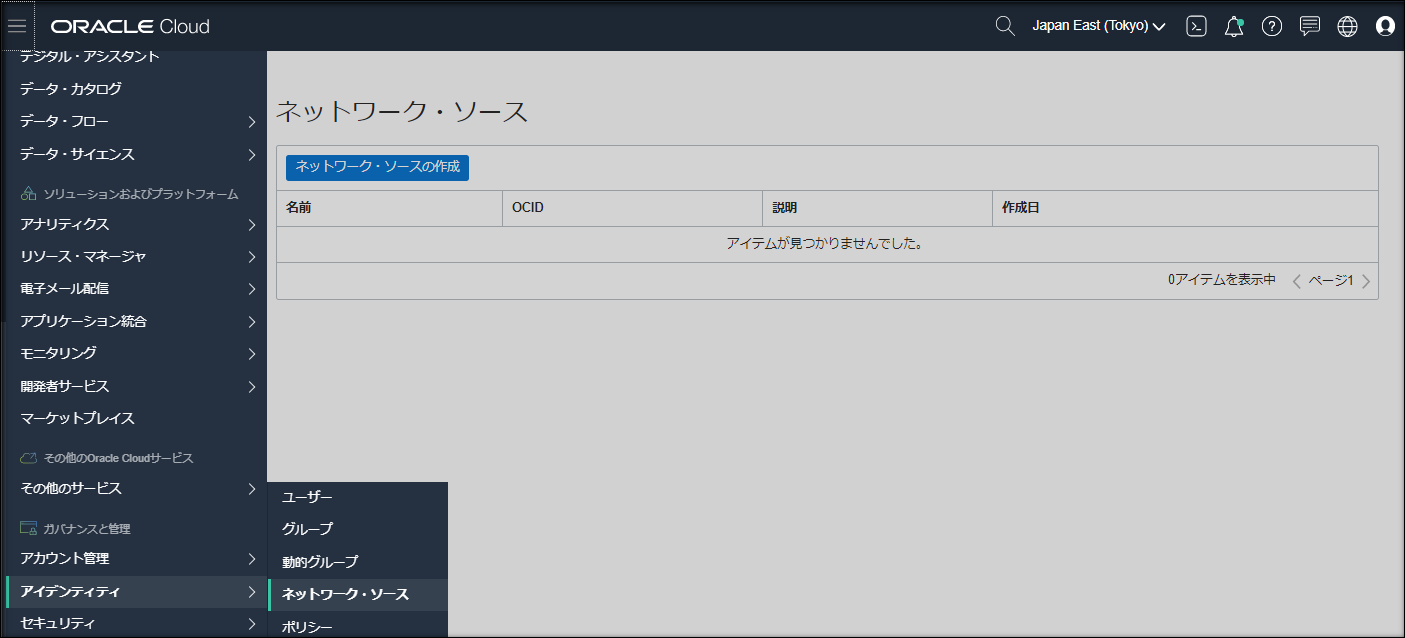Open Japan East (Tokyo) region dropdown
The image size is (1405, 638).
[x=1099, y=26]
